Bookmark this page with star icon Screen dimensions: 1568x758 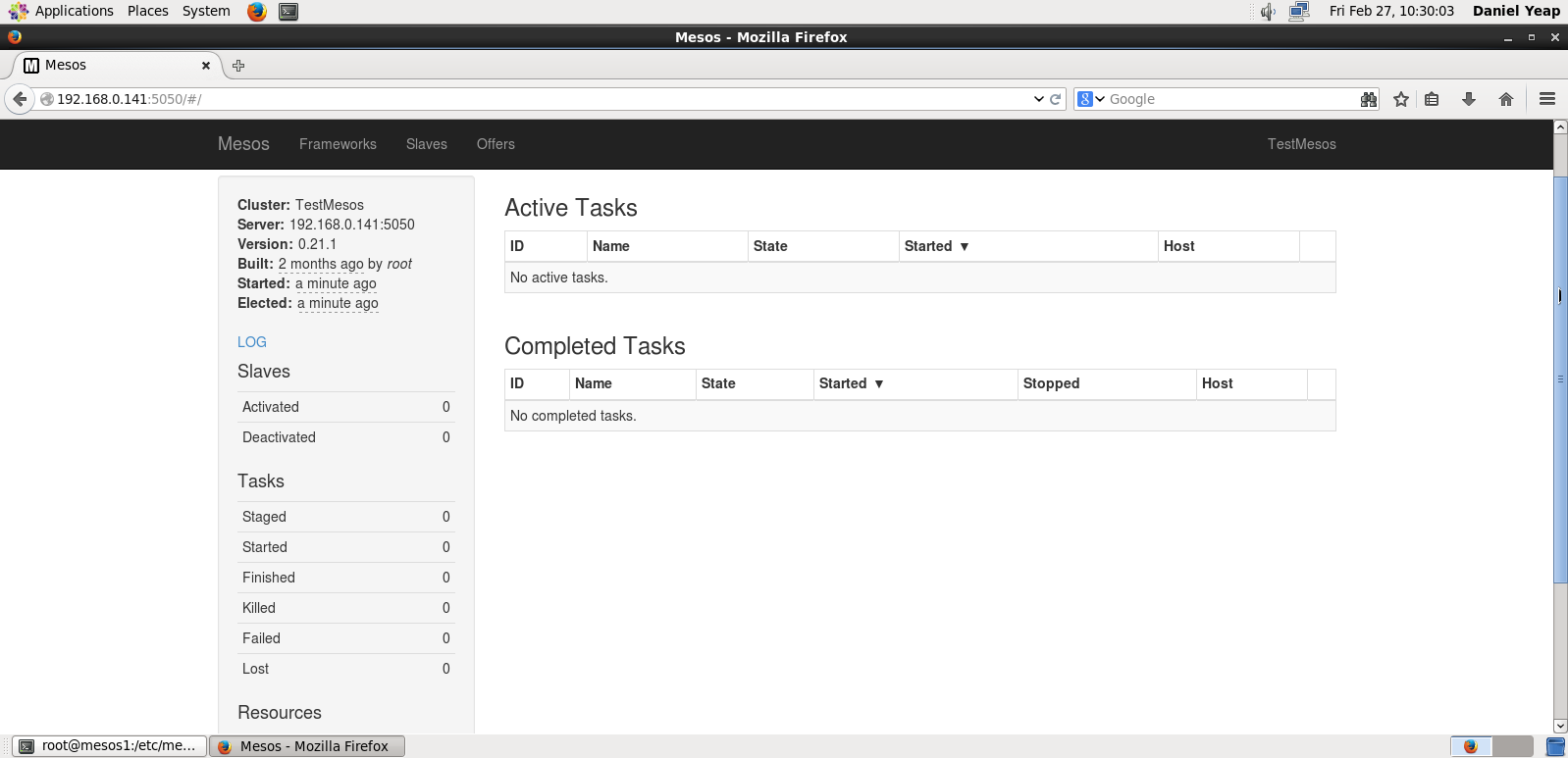[1401, 99]
